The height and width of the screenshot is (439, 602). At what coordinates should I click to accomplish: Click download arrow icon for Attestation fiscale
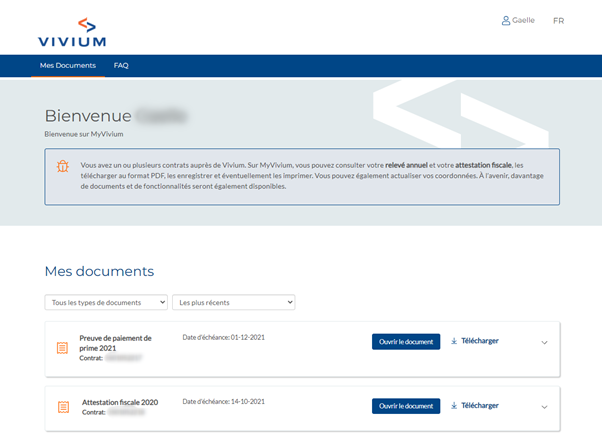tap(454, 405)
